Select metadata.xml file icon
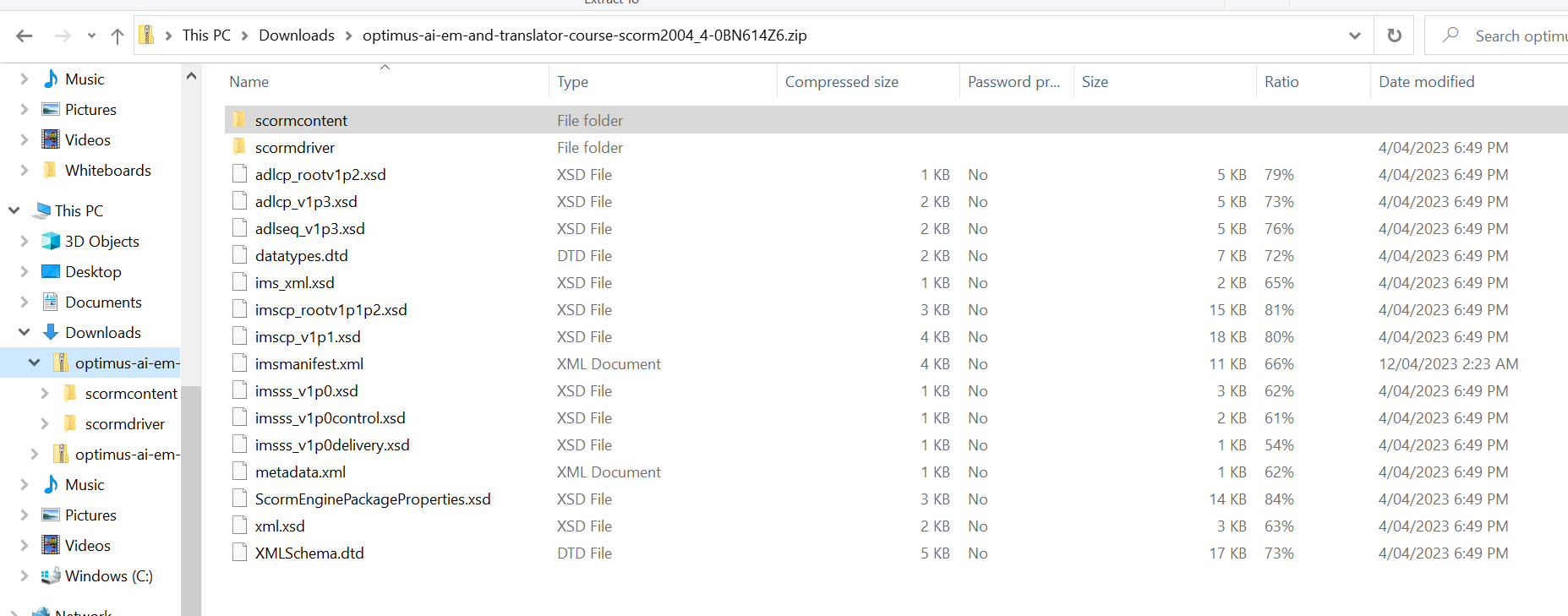The height and width of the screenshot is (616, 1568). click(x=239, y=471)
